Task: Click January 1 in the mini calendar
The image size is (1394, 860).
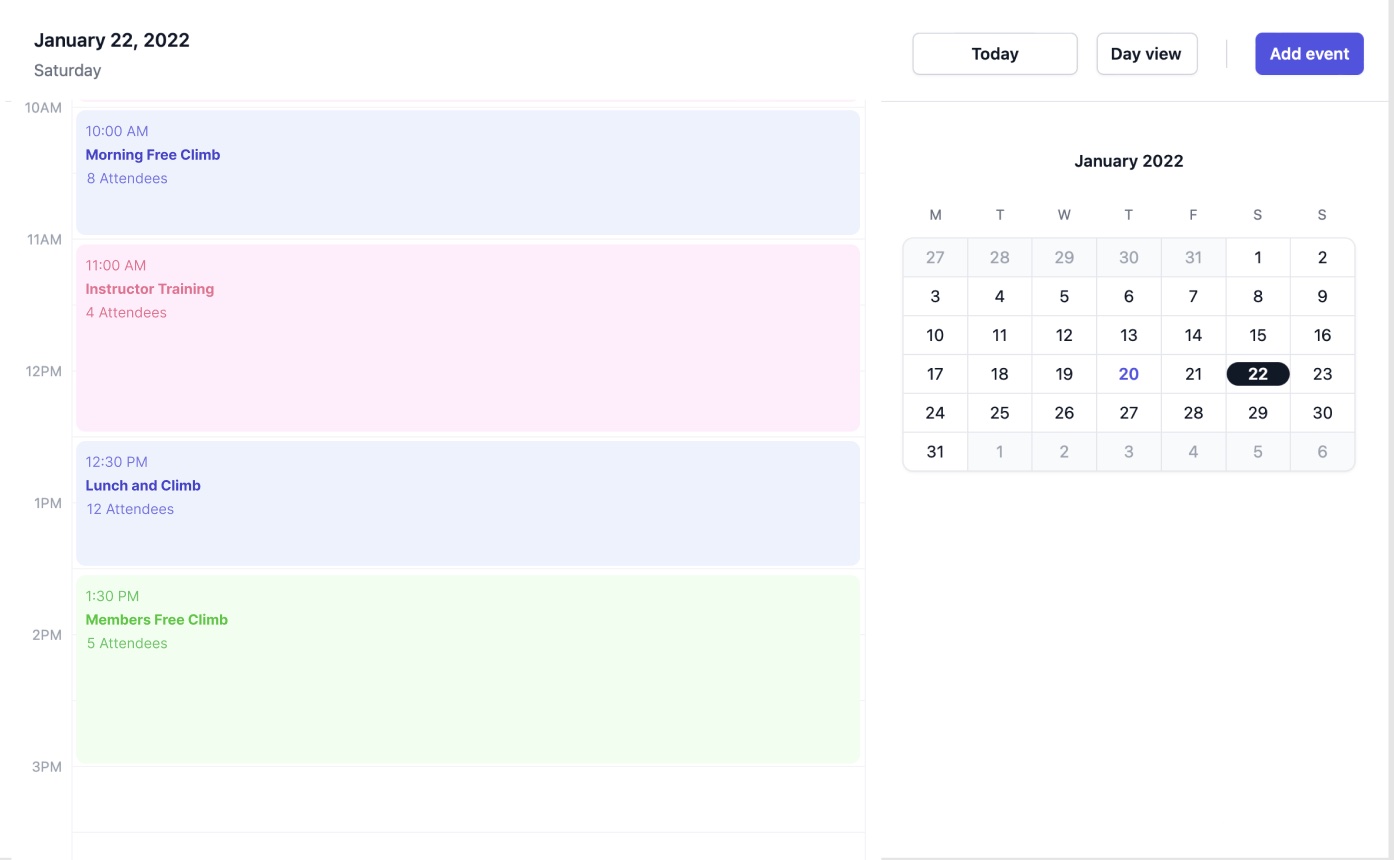Action: [x=1257, y=257]
